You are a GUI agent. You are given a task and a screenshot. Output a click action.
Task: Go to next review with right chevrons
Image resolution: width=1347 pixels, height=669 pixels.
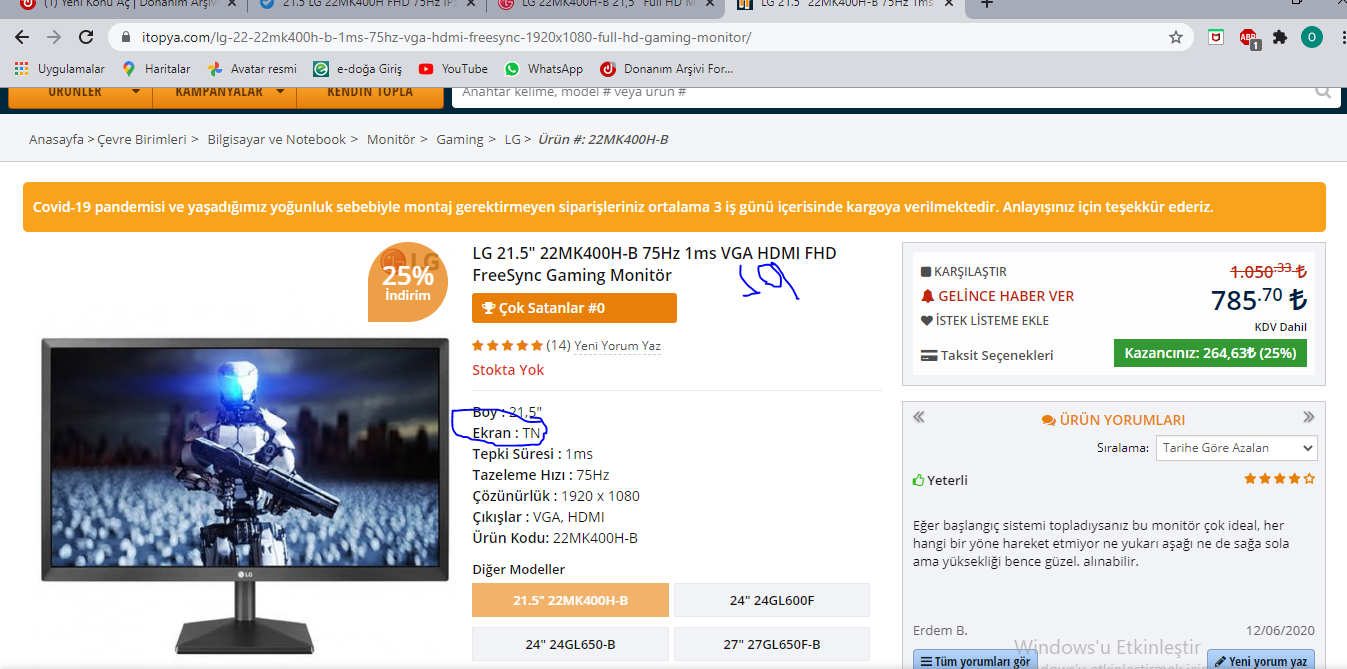(1309, 417)
